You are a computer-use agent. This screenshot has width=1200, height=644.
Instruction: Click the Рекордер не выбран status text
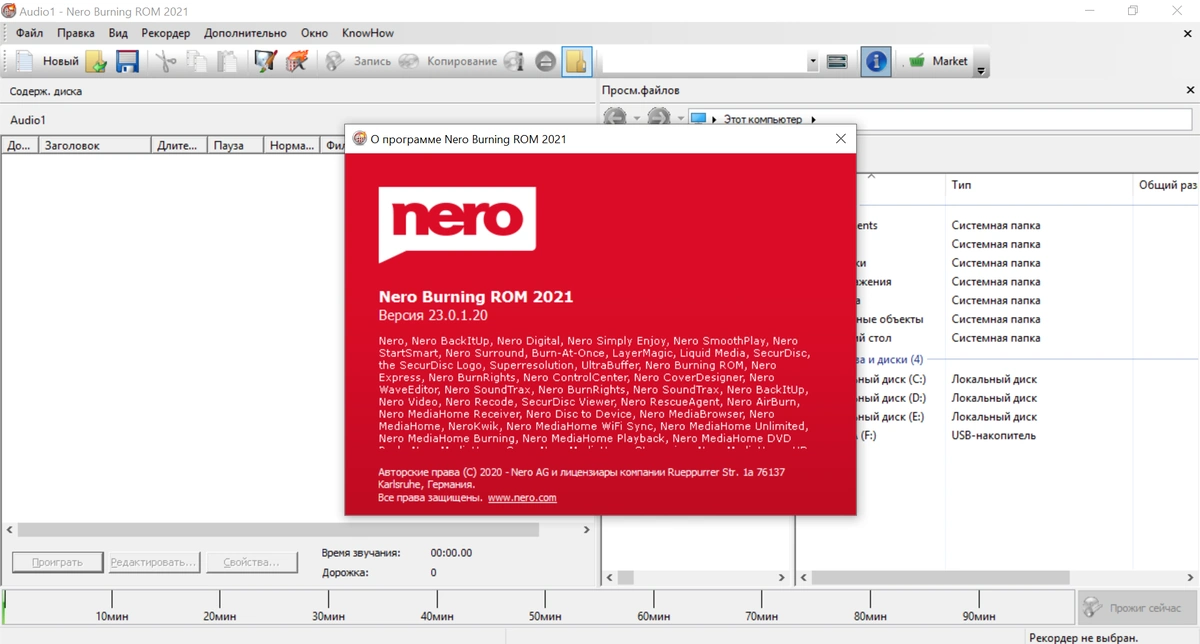[x=1083, y=637]
